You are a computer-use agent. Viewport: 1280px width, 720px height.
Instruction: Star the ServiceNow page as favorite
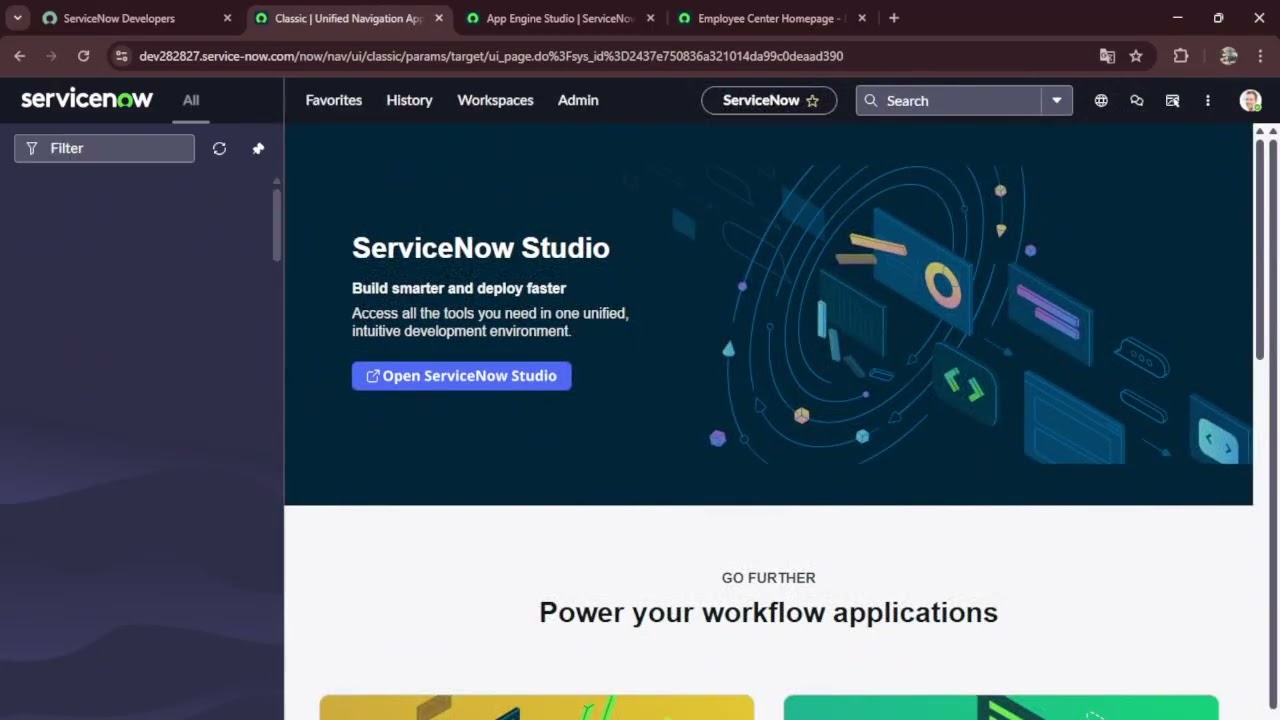tap(813, 100)
